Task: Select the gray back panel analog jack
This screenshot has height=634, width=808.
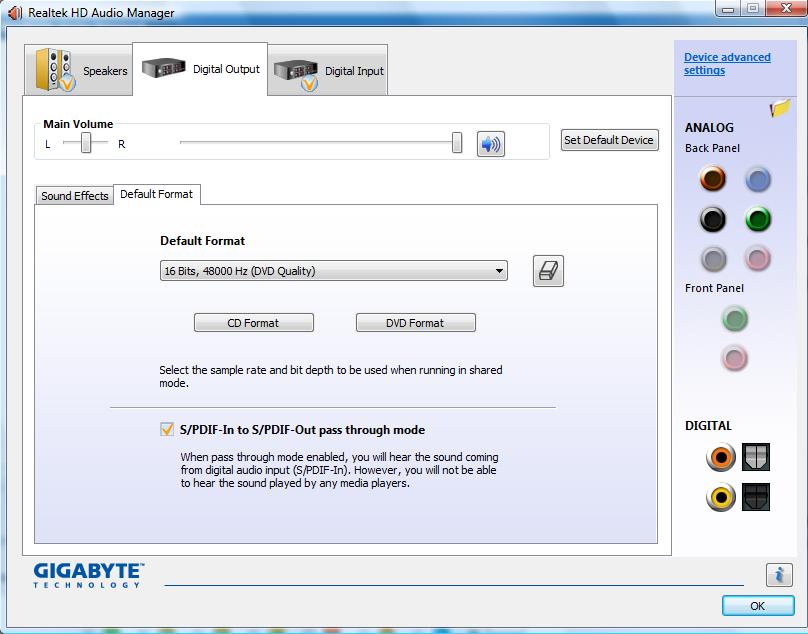Action: pyautogui.click(x=713, y=259)
